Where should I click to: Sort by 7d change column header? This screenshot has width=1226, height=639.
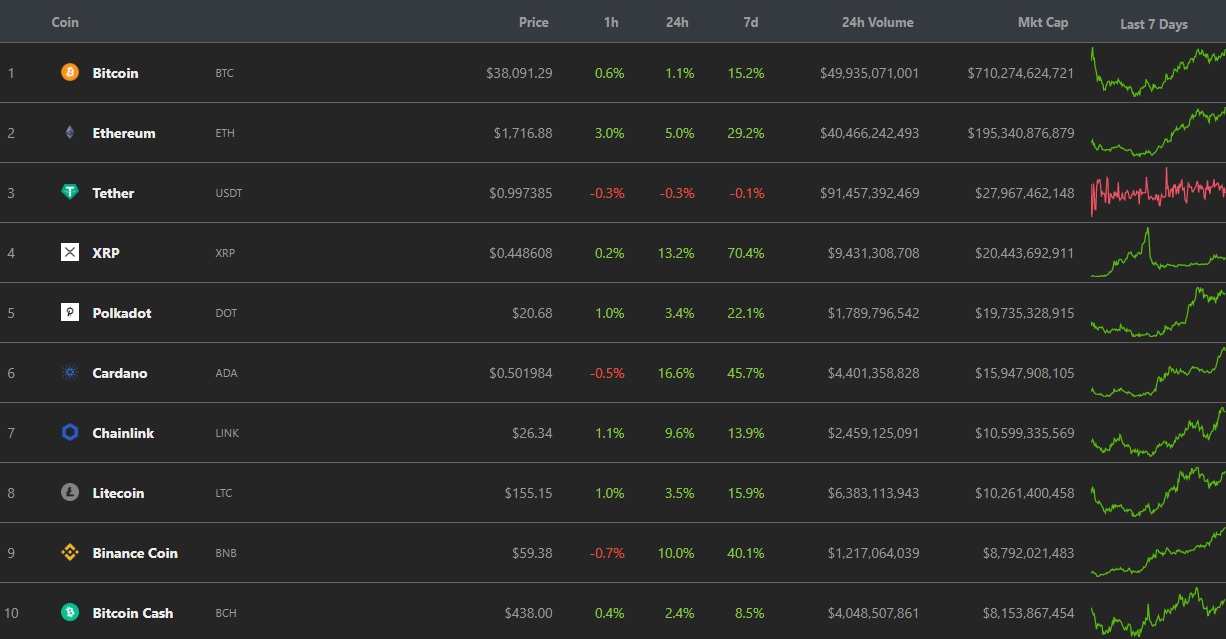coord(750,22)
